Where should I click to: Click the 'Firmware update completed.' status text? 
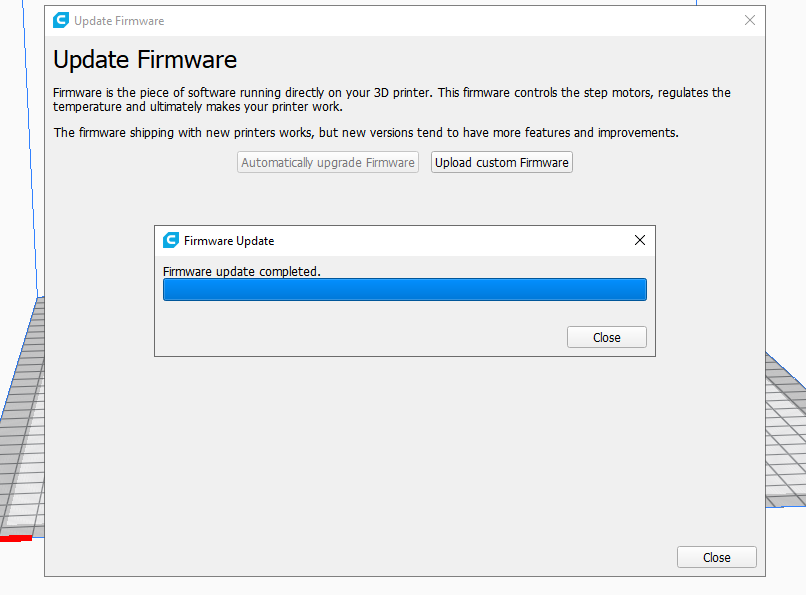point(242,271)
